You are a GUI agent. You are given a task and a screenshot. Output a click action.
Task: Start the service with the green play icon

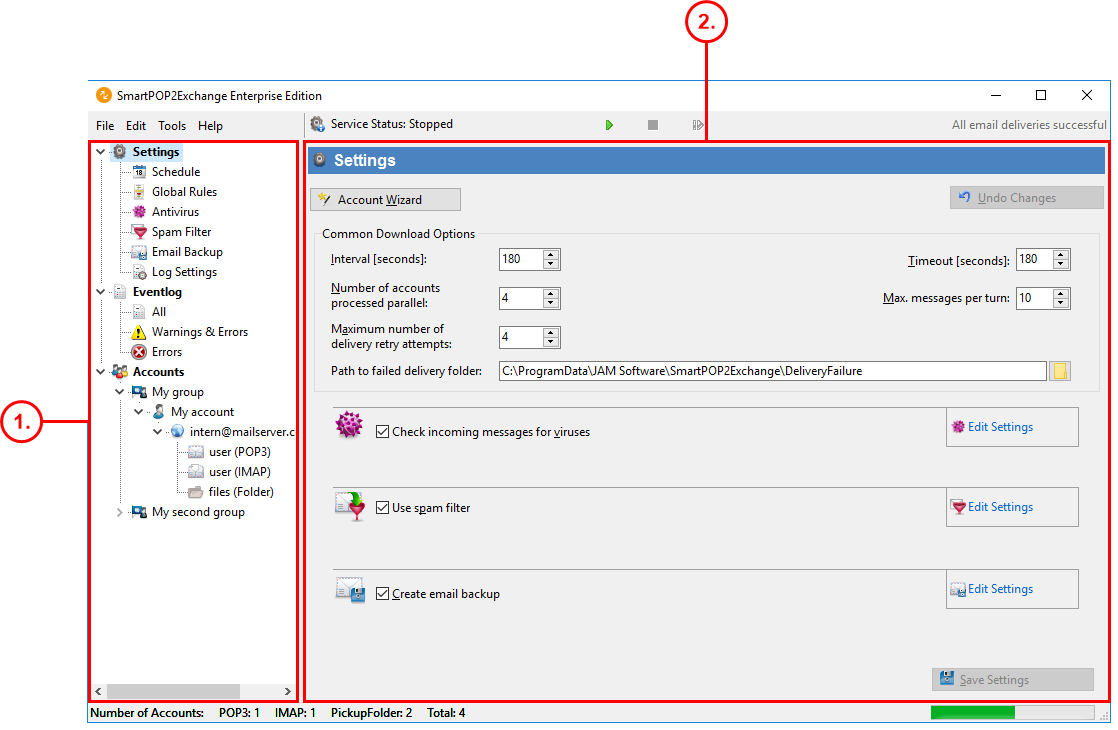pyautogui.click(x=609, y=125)
